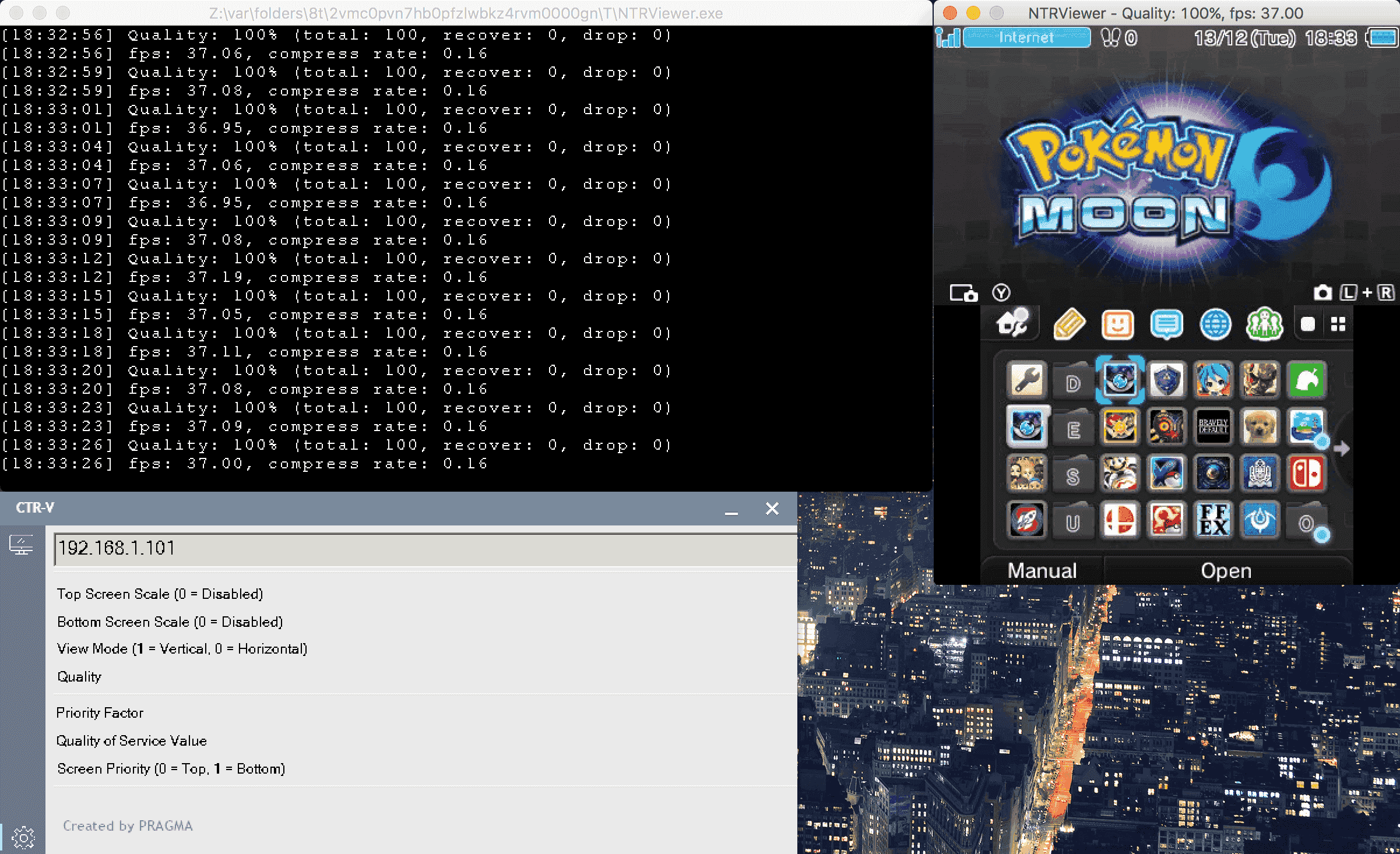Open folder D on 3DS home menu
This screenshot has width=1400, height=854.
[x=1073, y=382]
